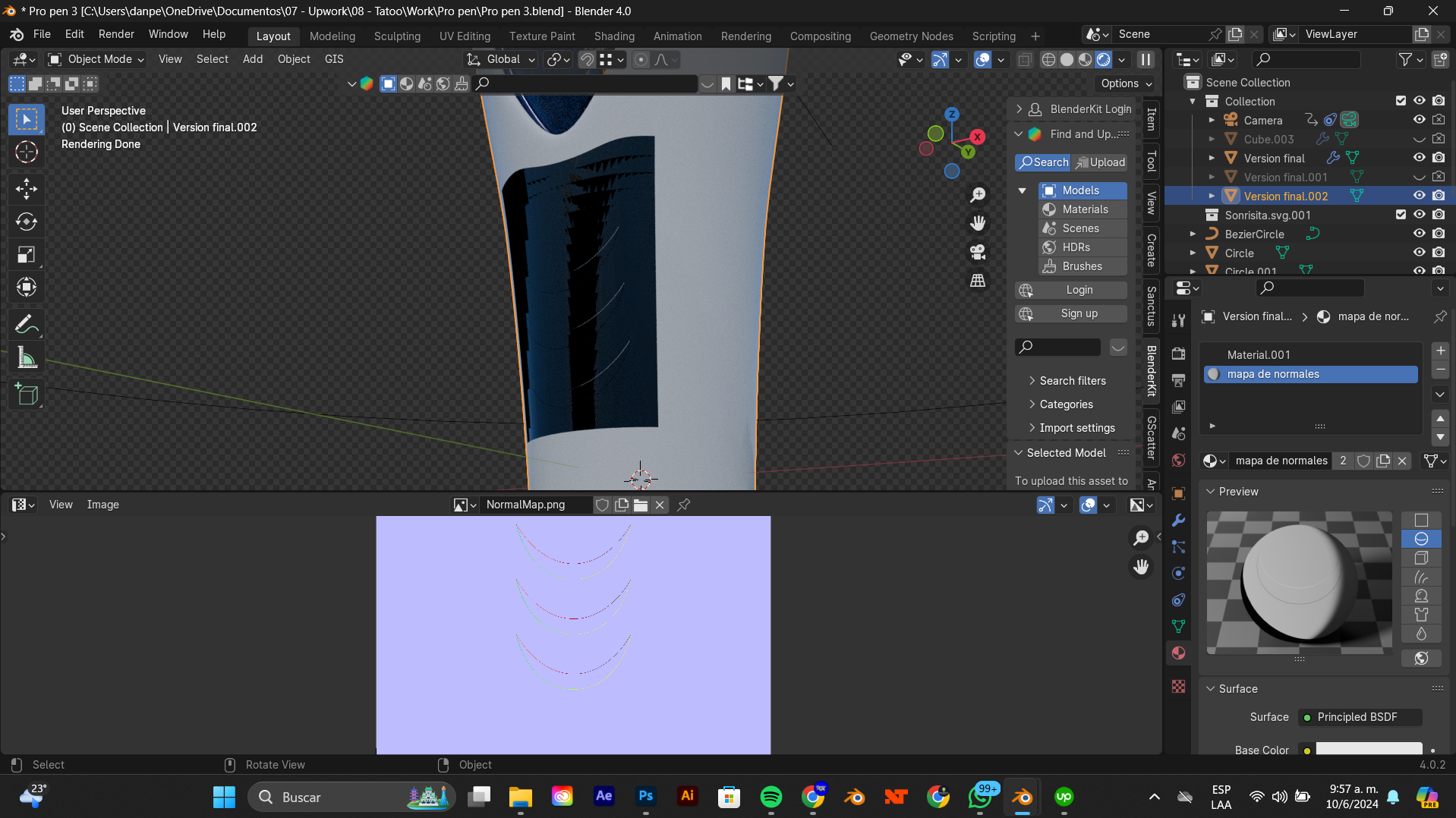Click the Upload button in BlenderKit
The width and height of the screenshot is (1456, 818).
(1099, 162)
